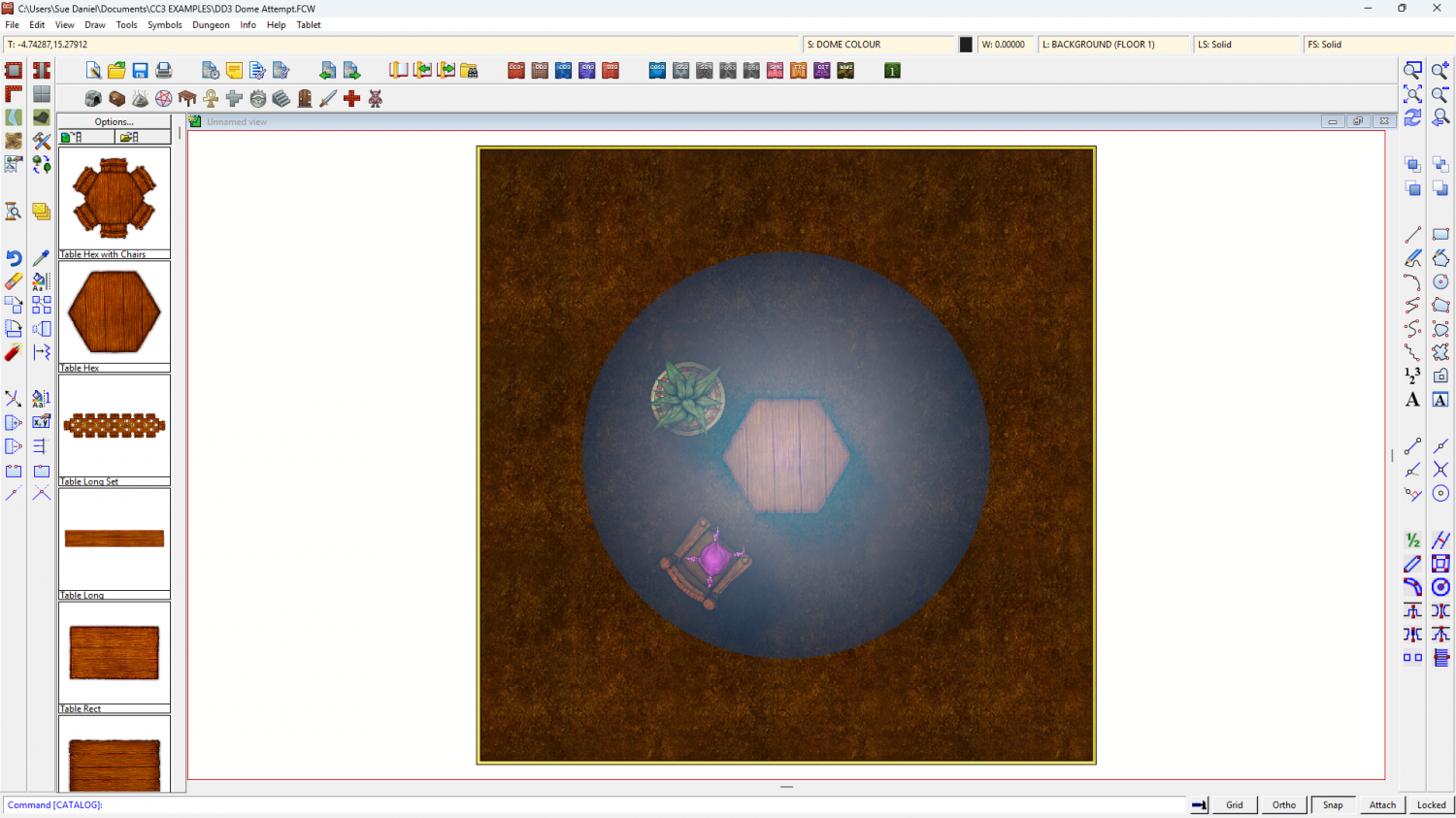
Task: Click the Explode dynamite icon
Action: pos(14,352)
